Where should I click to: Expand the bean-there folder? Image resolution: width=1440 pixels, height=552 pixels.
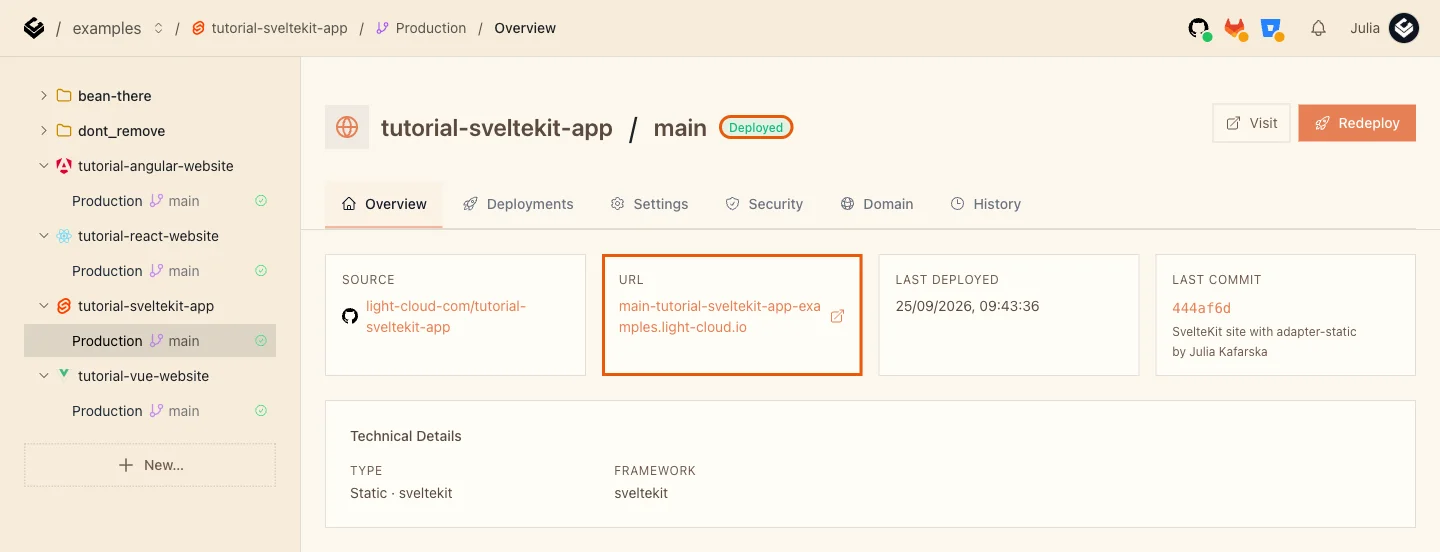click(43, 96)
